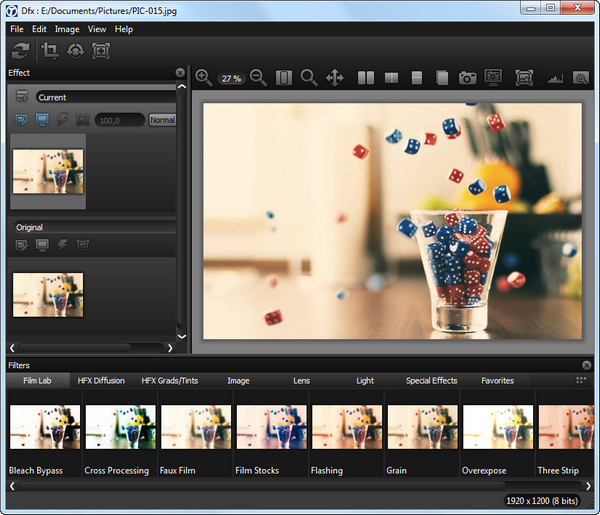Select the Pan (four-arrow) tool
Screen dimensions: 600x515
tap(335, 77)
